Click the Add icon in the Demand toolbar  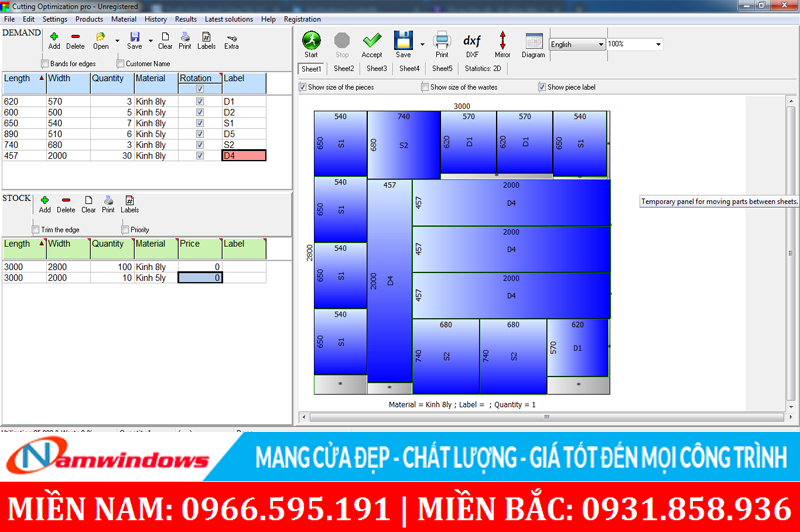(54, 37)
